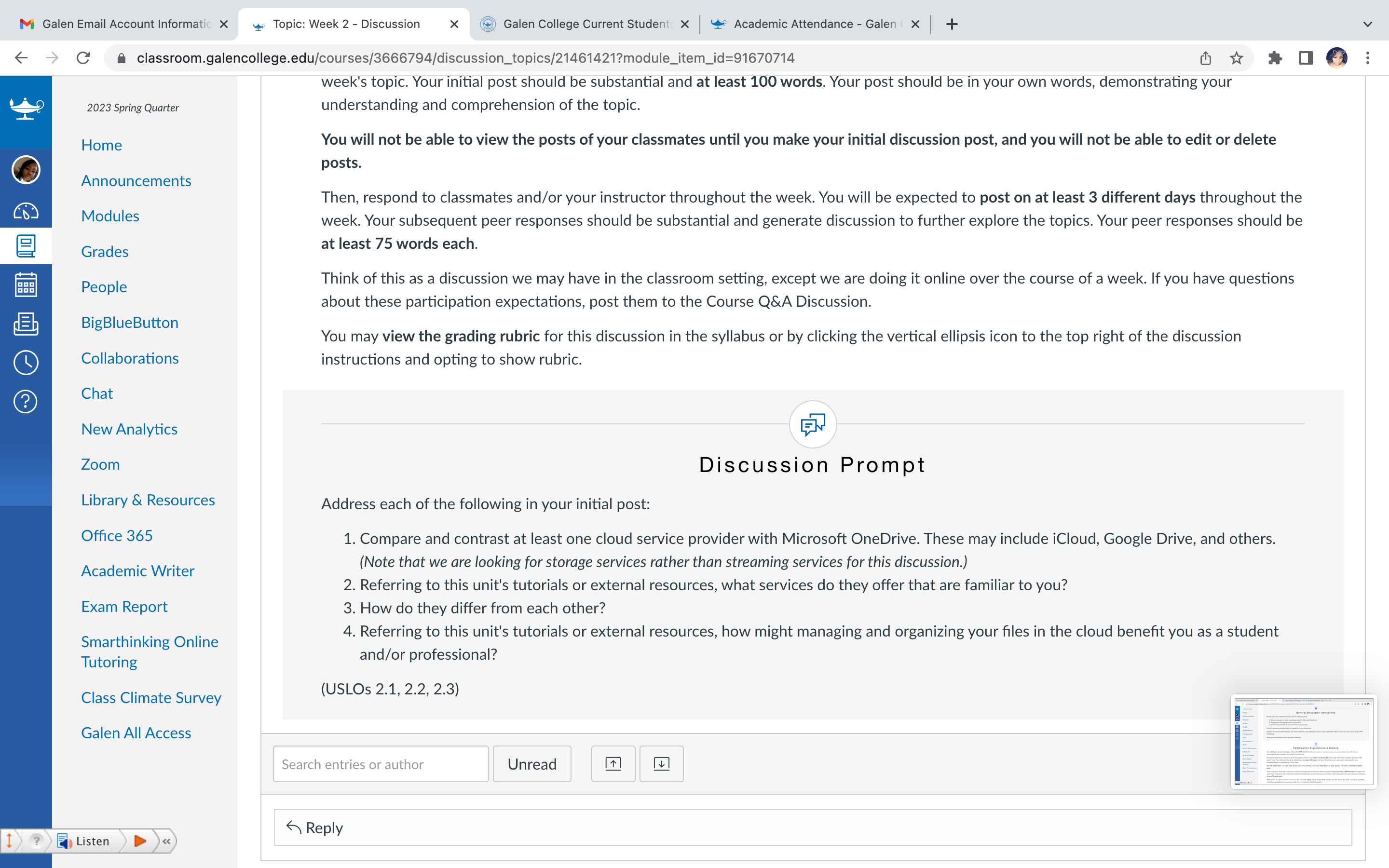This screenshot has width=1389, height=868.
Task: Close the Academic Attendance tab
Action: [915, 24]
